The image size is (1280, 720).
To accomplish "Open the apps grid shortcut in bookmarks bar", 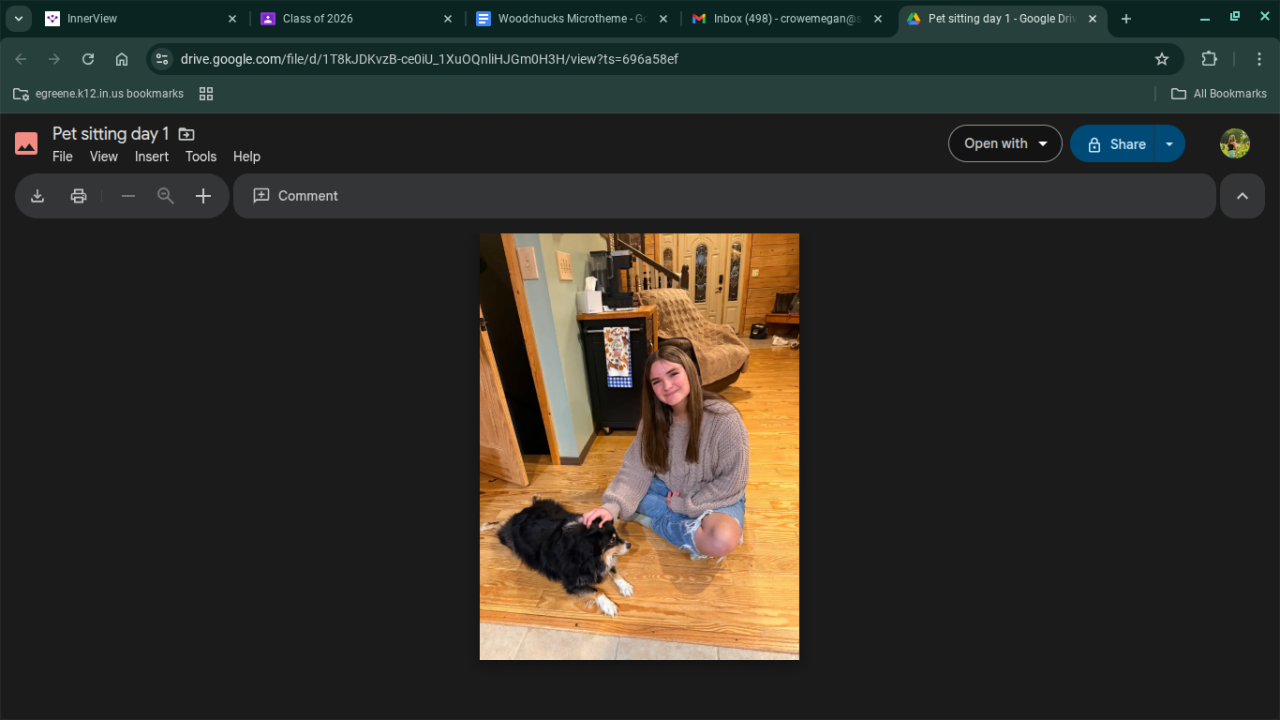I will tap(206, 94).
